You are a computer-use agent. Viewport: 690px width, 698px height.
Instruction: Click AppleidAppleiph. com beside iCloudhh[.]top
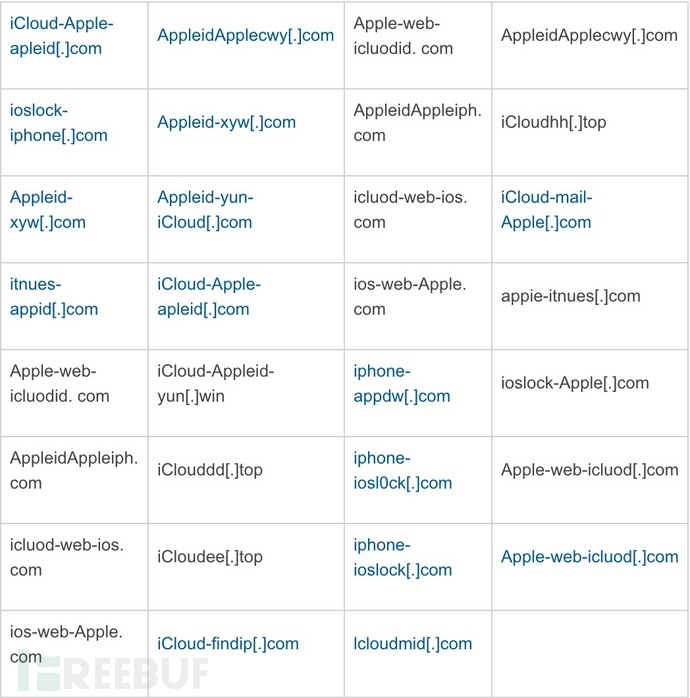point(418,123)
